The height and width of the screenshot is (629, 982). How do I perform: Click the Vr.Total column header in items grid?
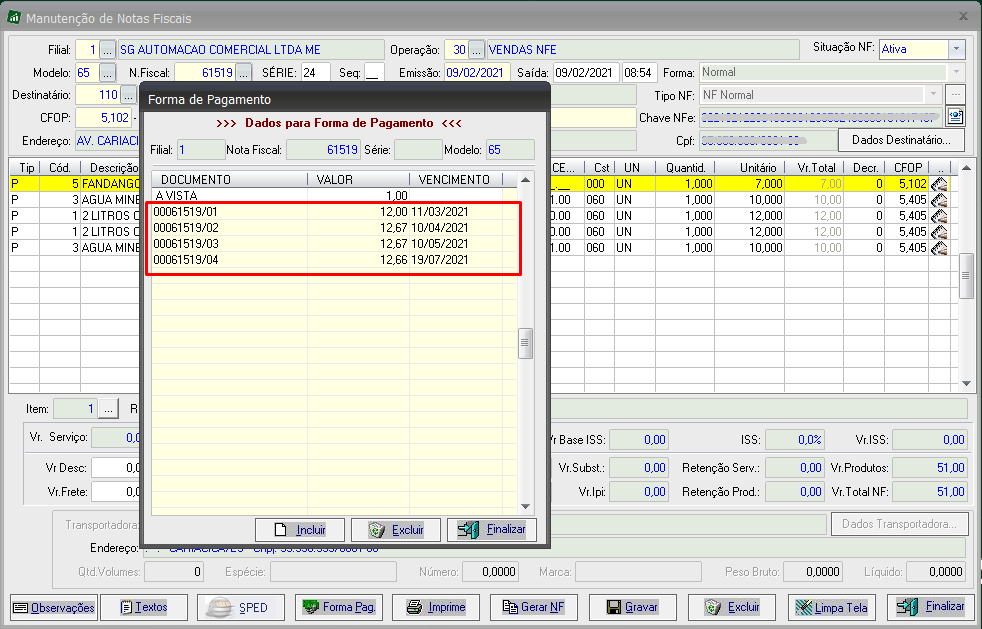pos(816,168)
